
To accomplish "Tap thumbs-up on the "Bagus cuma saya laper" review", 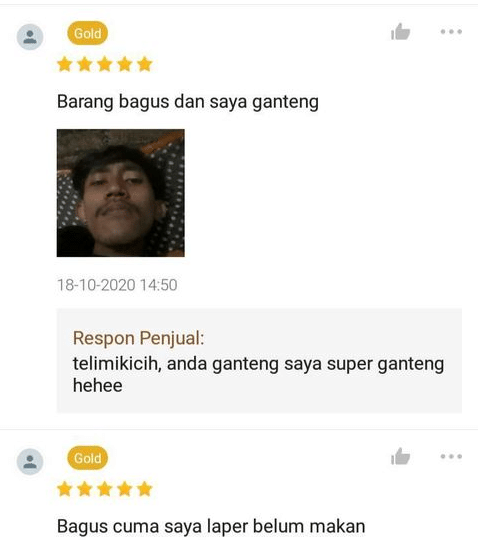I will tap(400, 457).
